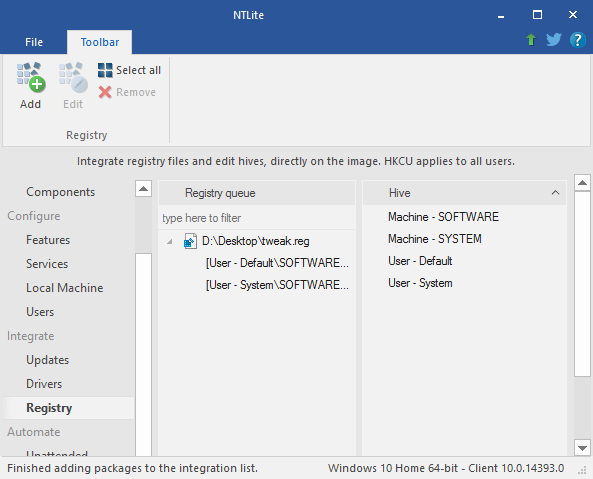
Task: Select the [User - System\SOFTWARE... entry
Action: pyautogui.click(x=277, y=285)
